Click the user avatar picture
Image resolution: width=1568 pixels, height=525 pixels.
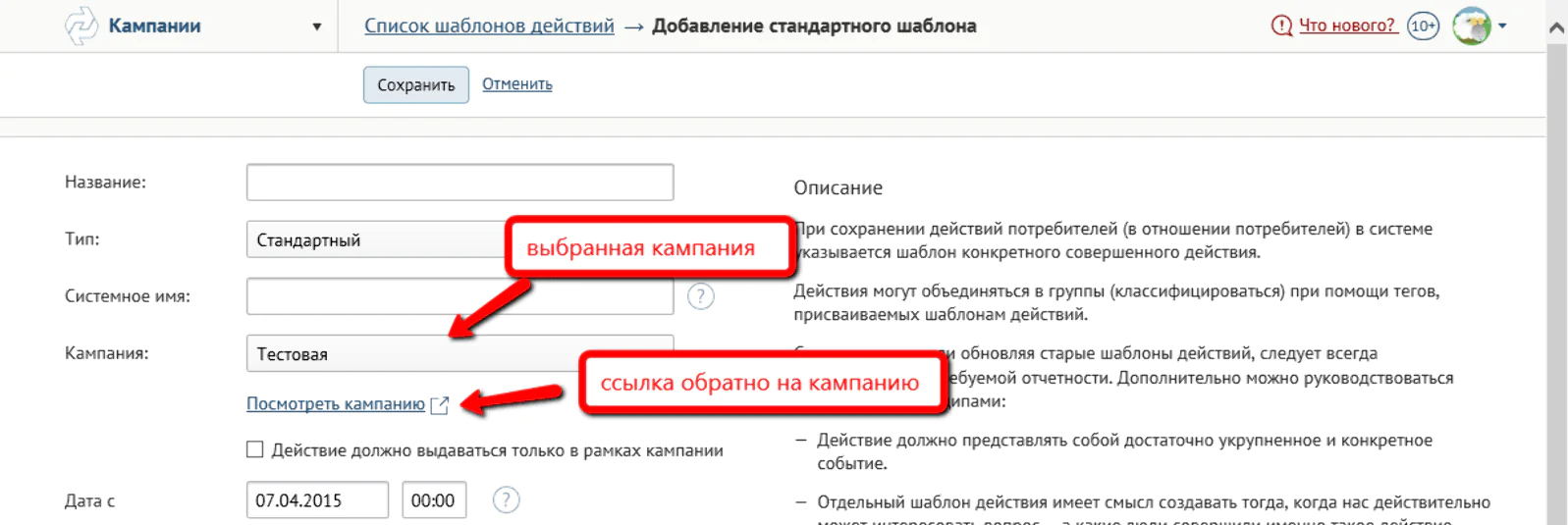tap(1471, 26)
